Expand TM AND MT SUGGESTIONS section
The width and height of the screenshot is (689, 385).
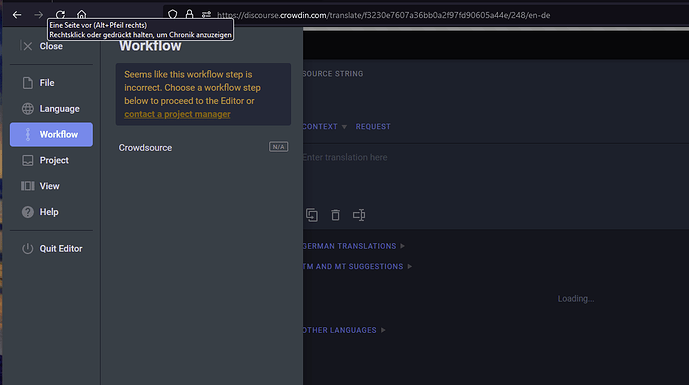(x=357, y=266)
